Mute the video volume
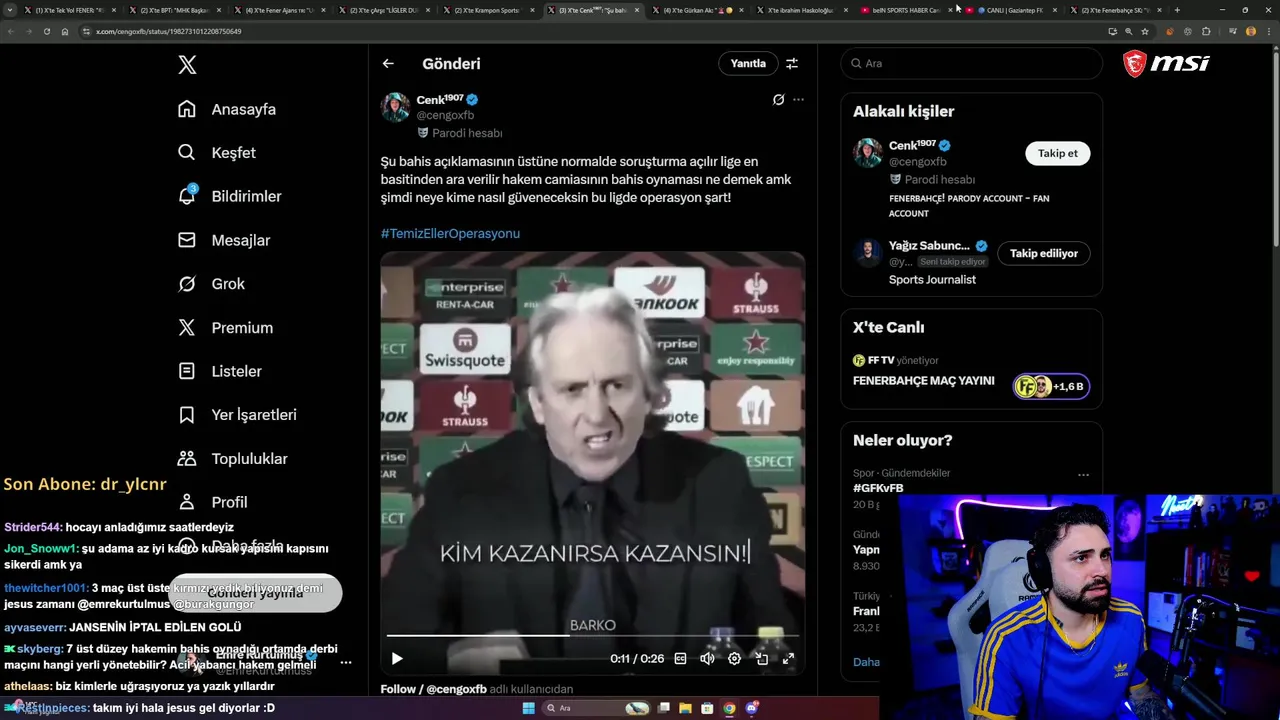 coord(707,658)
